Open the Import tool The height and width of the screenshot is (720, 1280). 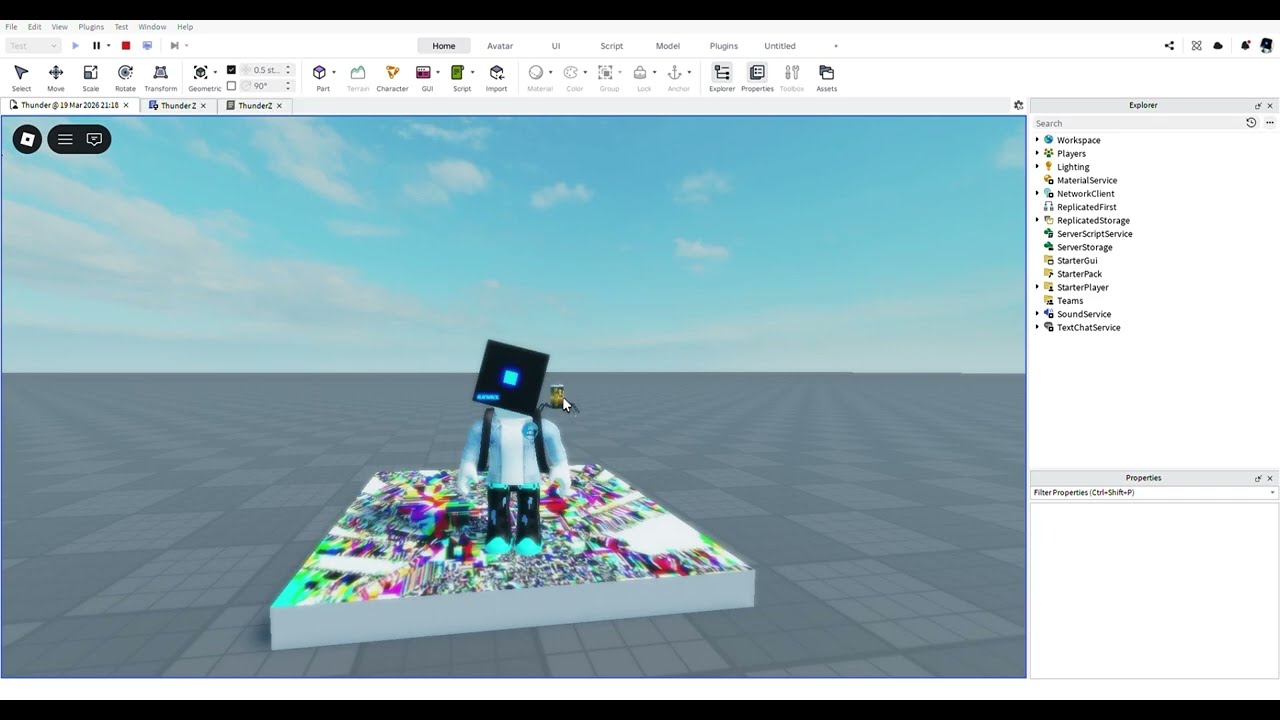497,77
